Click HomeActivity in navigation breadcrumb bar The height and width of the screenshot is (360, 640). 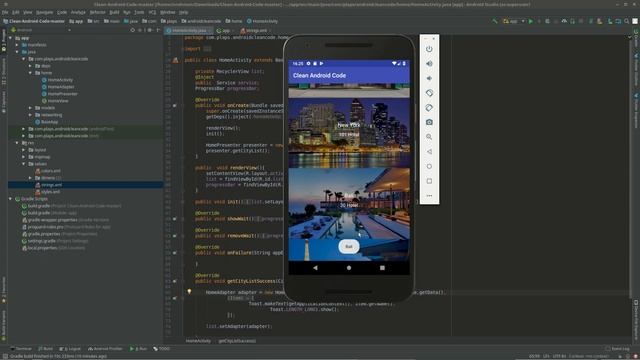click(262, 21)
